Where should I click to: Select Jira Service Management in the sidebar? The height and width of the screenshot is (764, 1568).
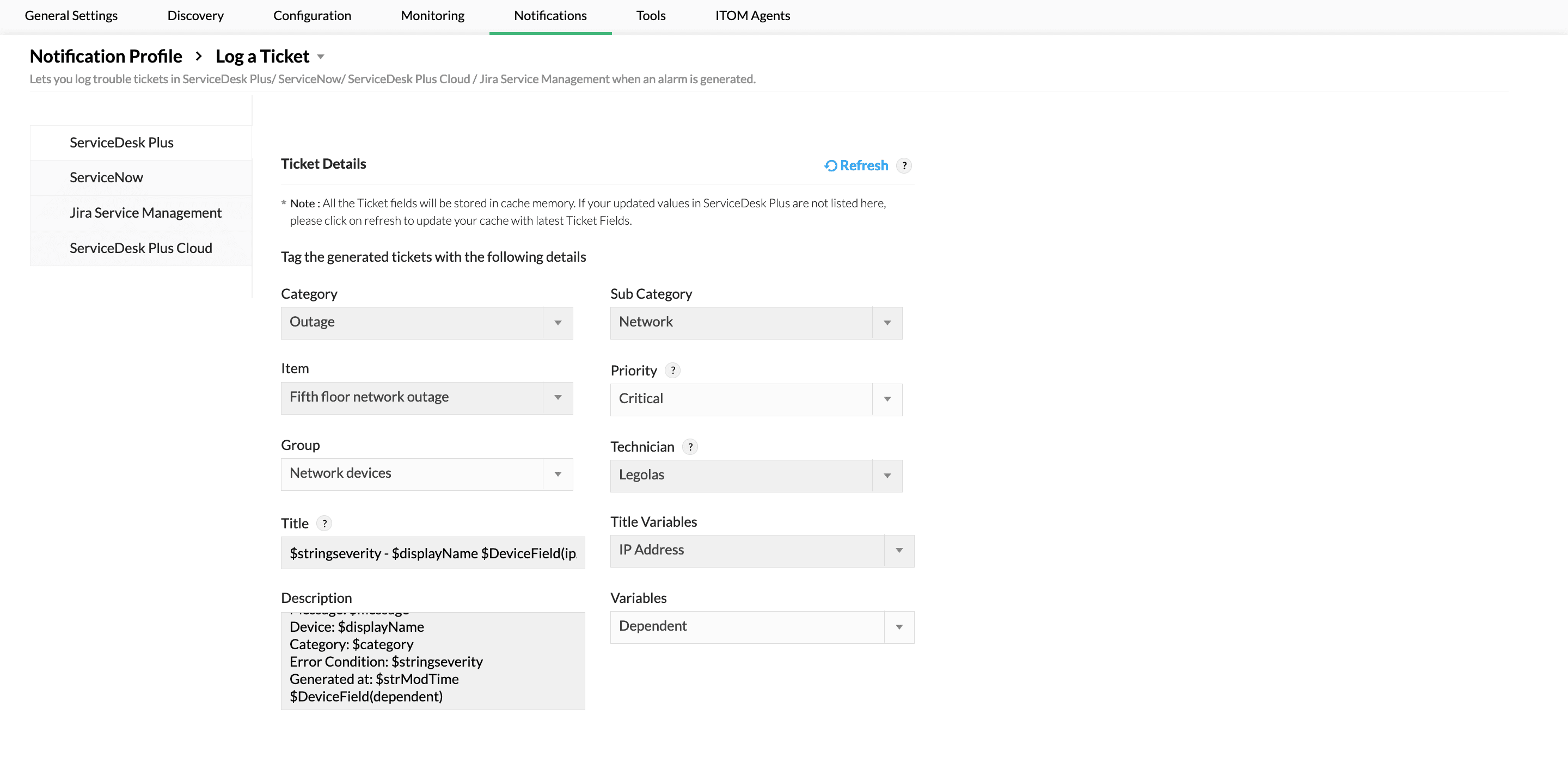click(145, 212)
